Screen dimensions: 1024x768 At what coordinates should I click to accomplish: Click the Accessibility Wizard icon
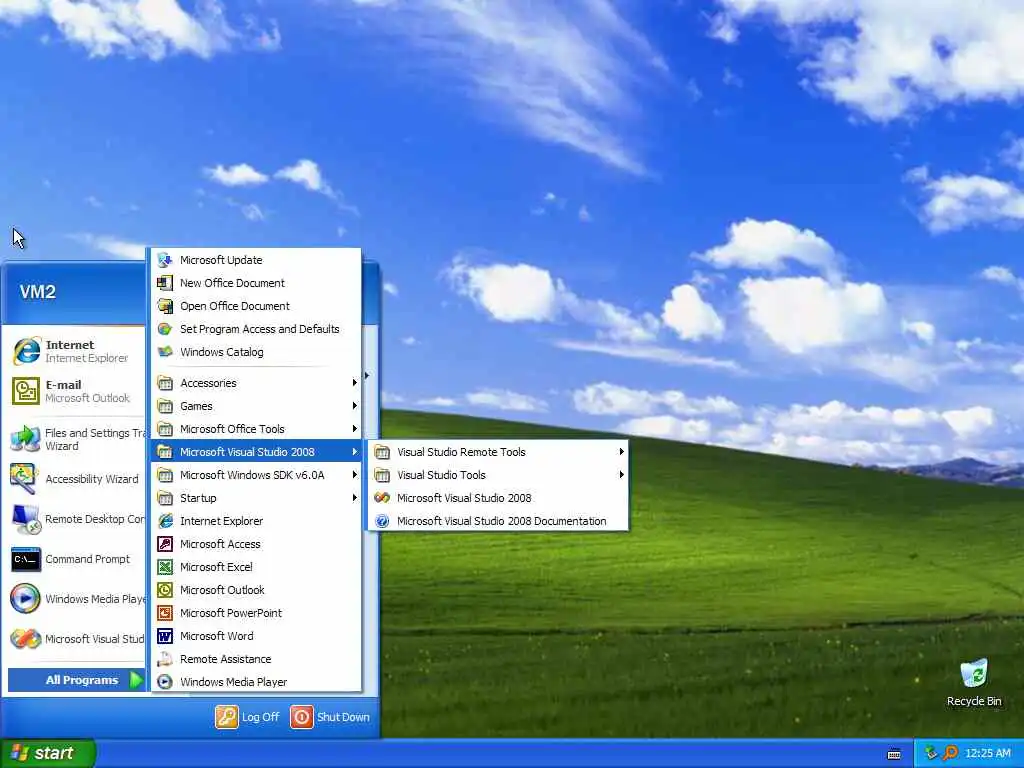coord(24,479)
